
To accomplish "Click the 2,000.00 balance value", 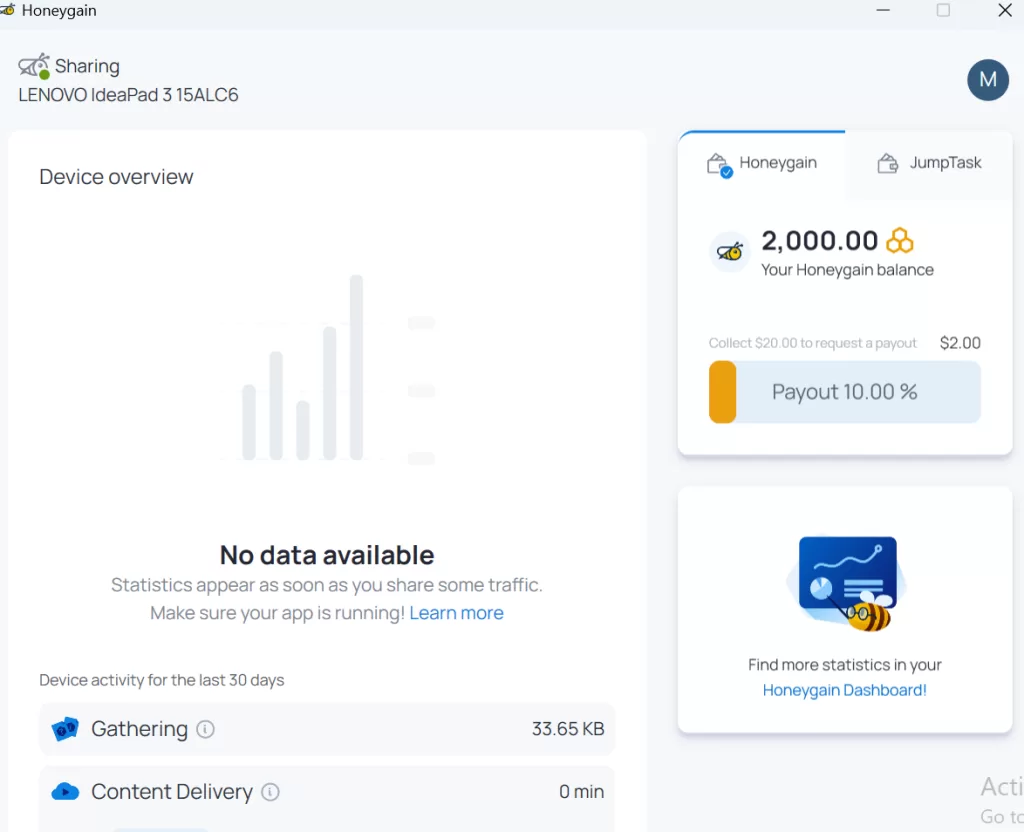I will coord(820,241).
